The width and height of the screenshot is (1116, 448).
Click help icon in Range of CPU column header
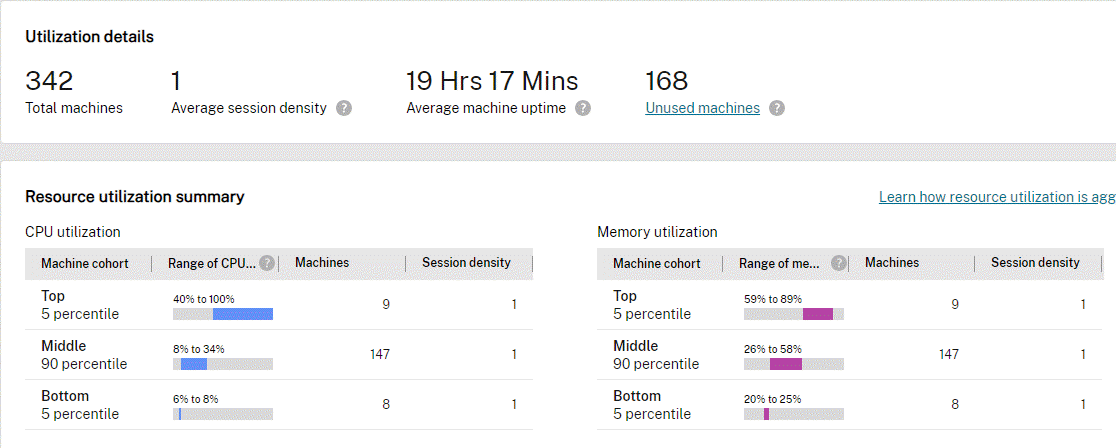(x=267, y=263)
